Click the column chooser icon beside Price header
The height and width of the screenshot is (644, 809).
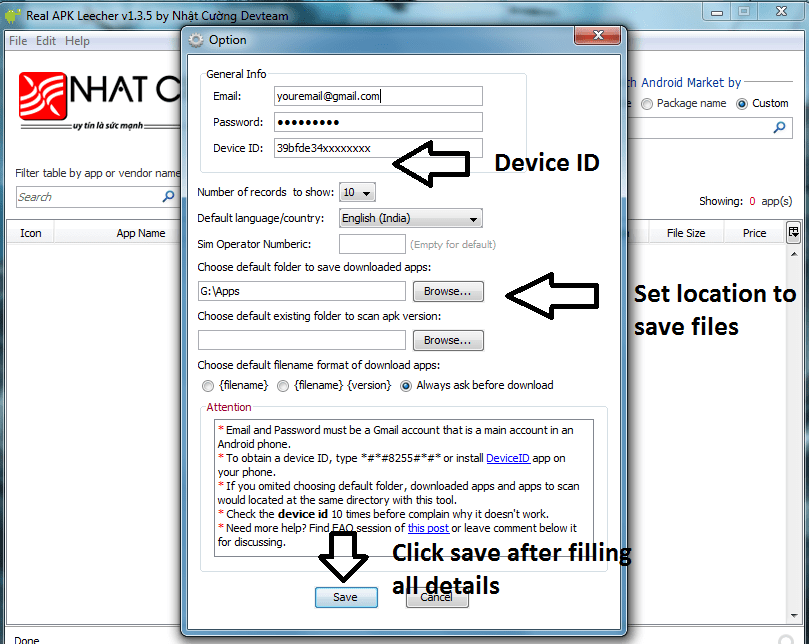pyautogui.click(x=794, y=233)
